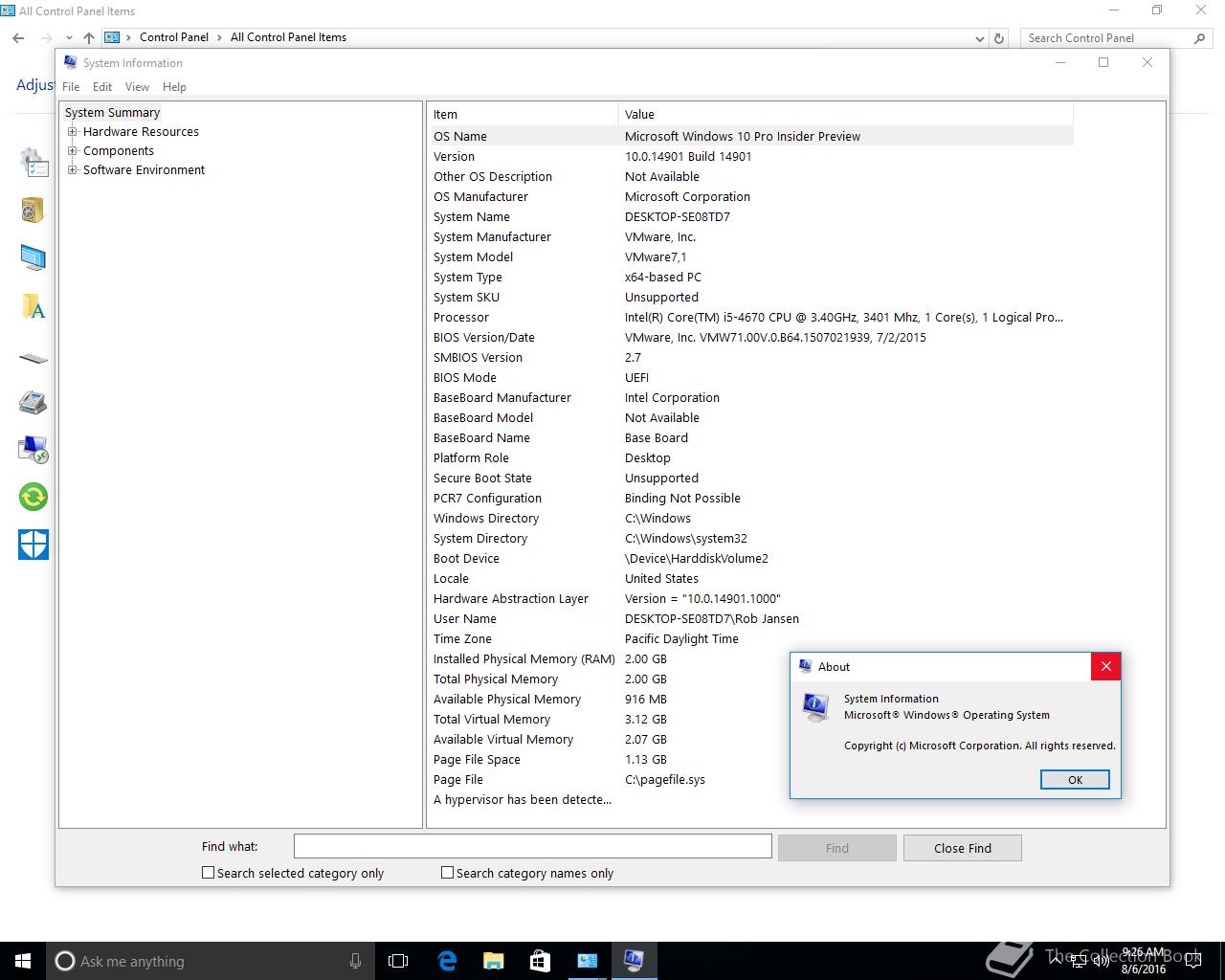Open File Explorer from the taskbar

point(493,961)
